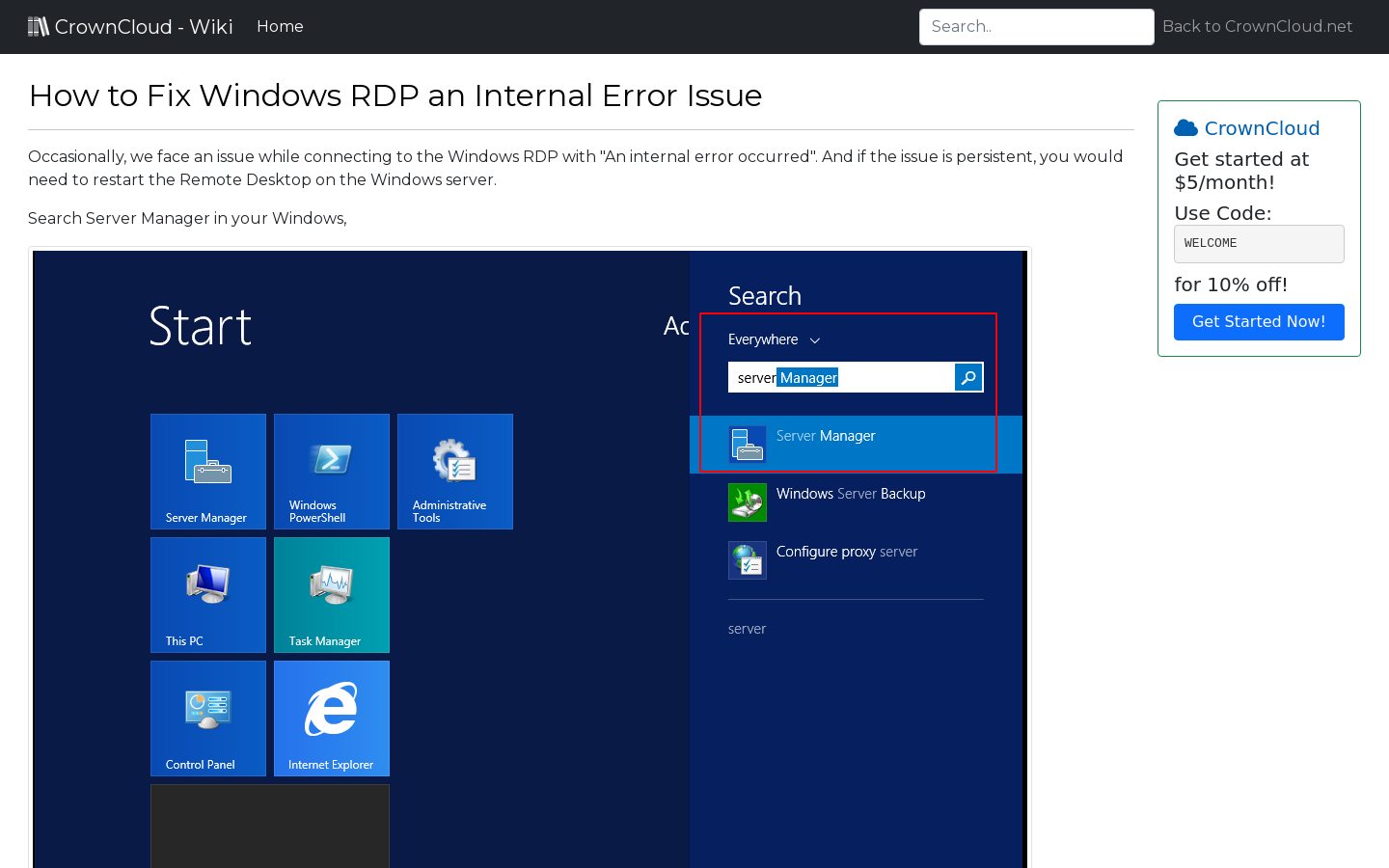
Task: Launch Windows PowerShell from the Start screen
Action: pyautogui.click(x=331, y=472)
